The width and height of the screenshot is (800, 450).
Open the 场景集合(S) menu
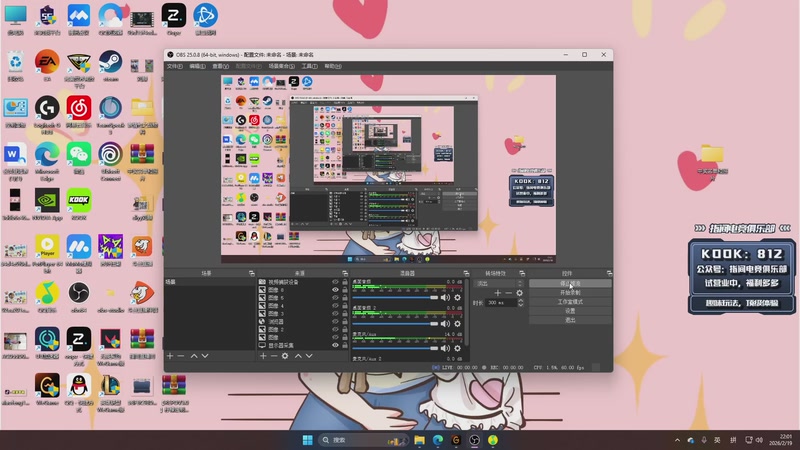(282, 66)
